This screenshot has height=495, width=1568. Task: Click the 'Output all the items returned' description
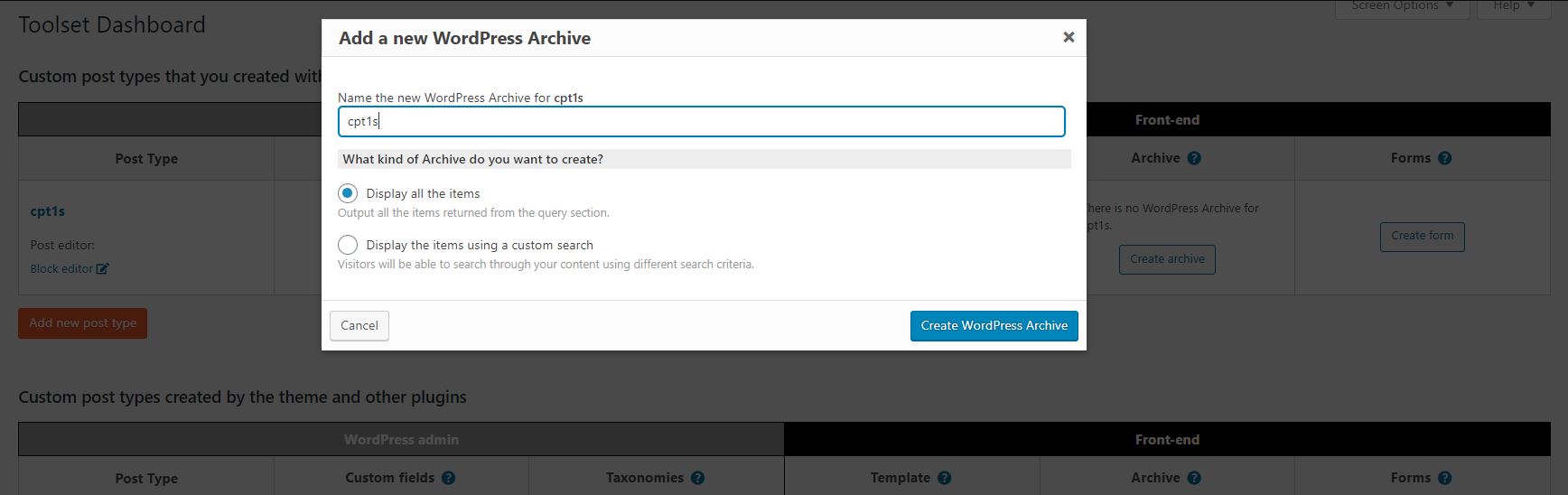click(473, 213)
